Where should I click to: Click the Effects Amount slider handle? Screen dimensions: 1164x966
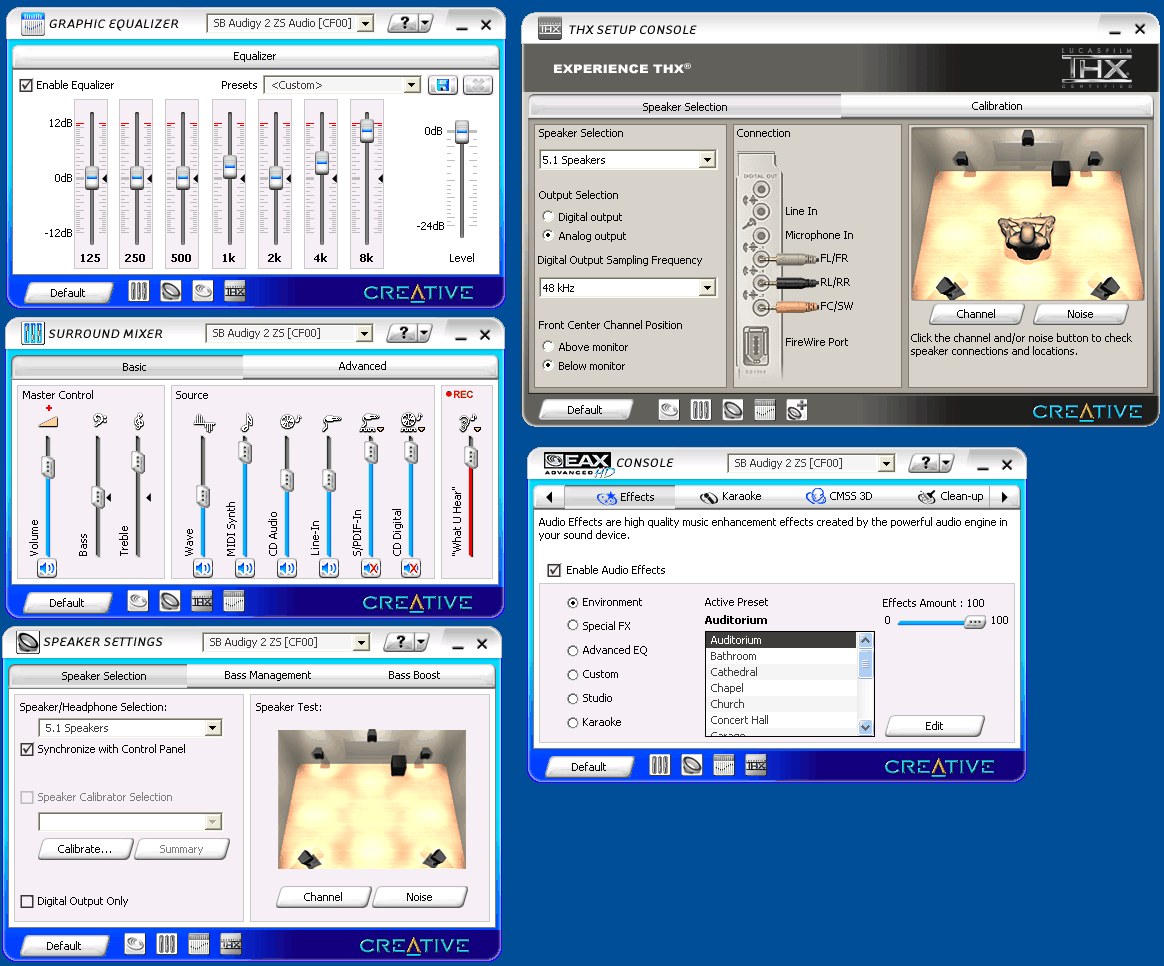(975, 621)
